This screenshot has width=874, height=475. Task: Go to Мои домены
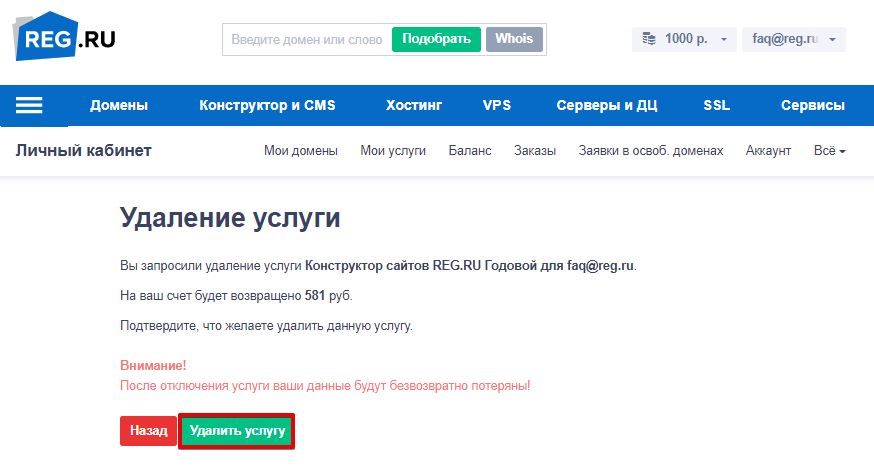tap(301, 151)
